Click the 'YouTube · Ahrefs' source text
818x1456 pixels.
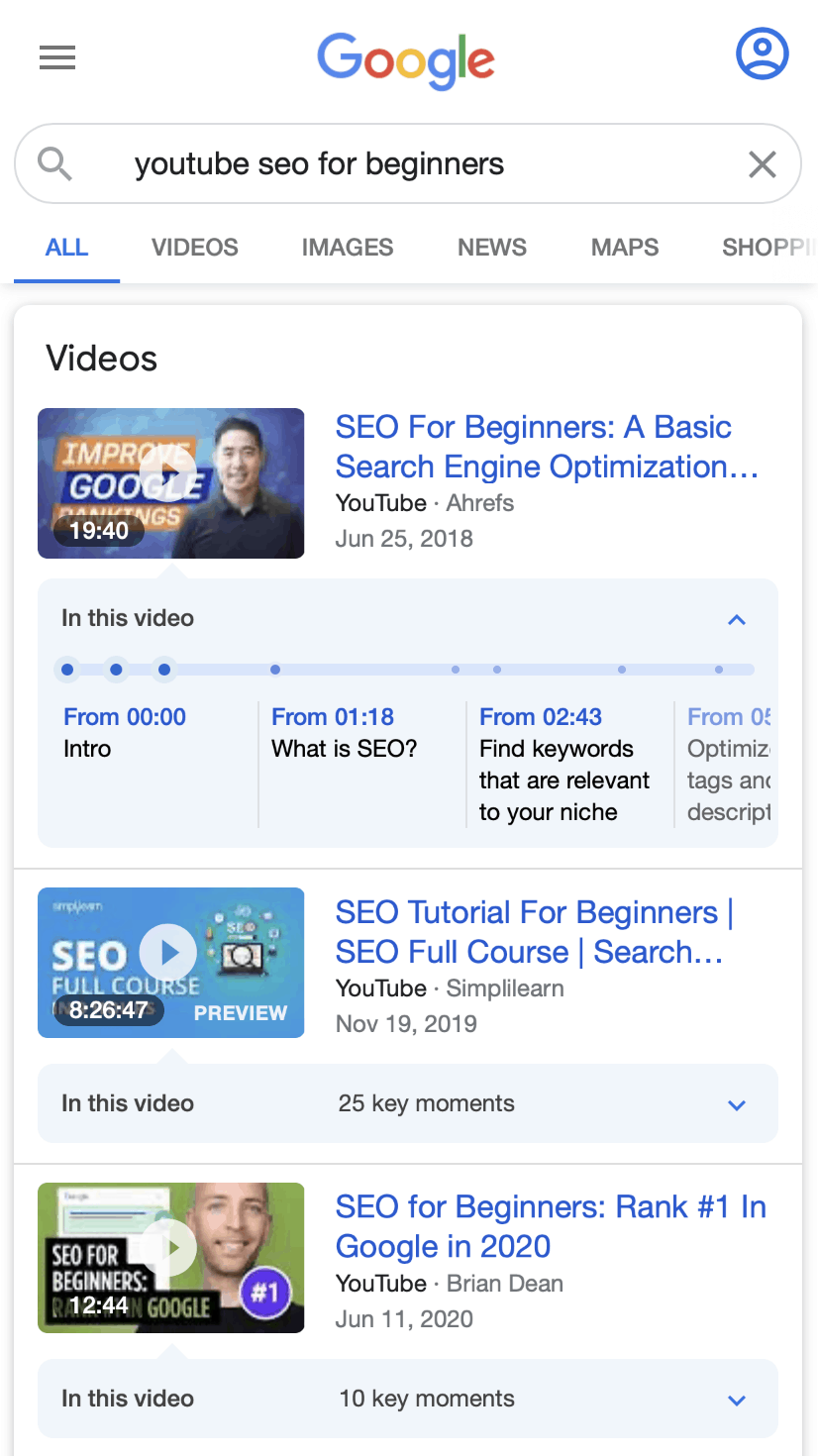425,503
